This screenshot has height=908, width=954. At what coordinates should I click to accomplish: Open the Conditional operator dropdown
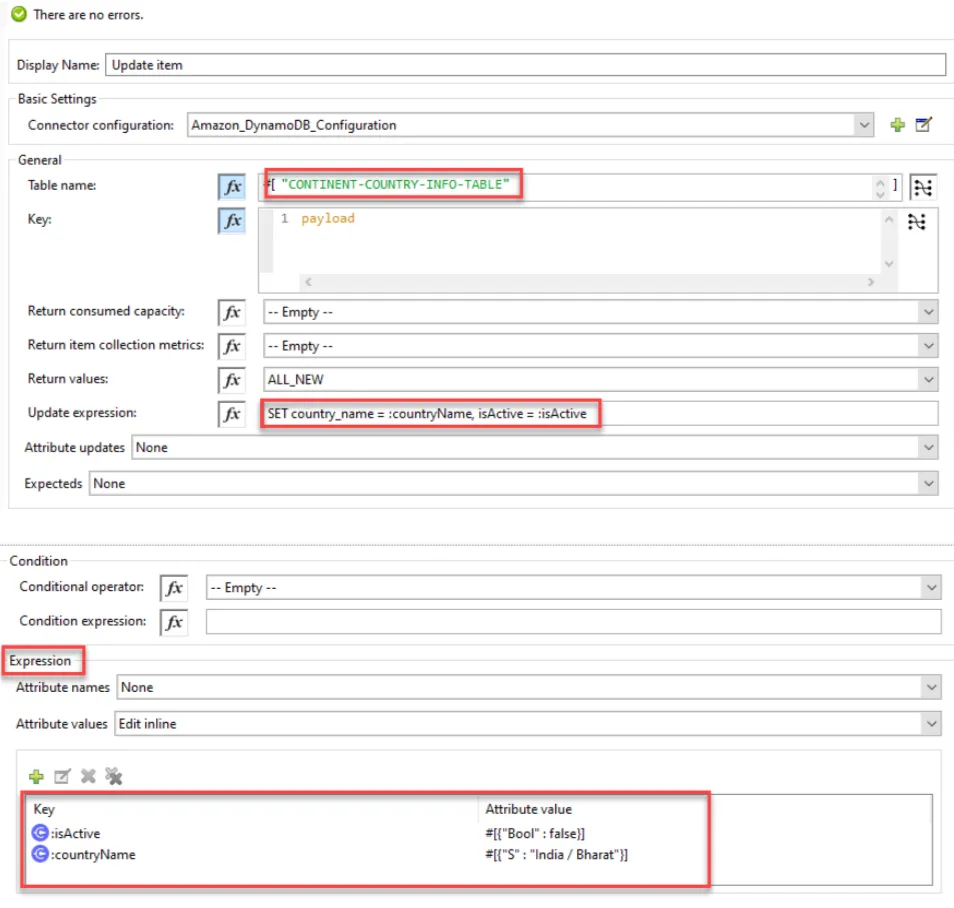coord(931,588)
